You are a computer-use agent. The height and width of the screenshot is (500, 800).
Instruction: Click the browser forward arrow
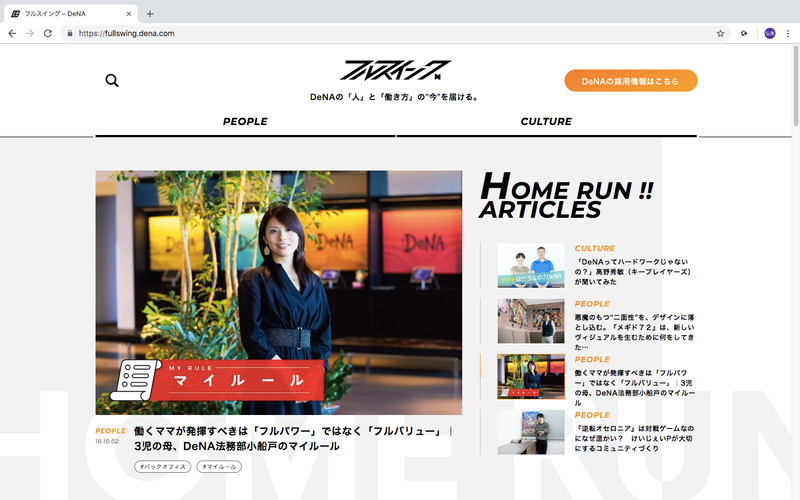(x=30, y=33)
